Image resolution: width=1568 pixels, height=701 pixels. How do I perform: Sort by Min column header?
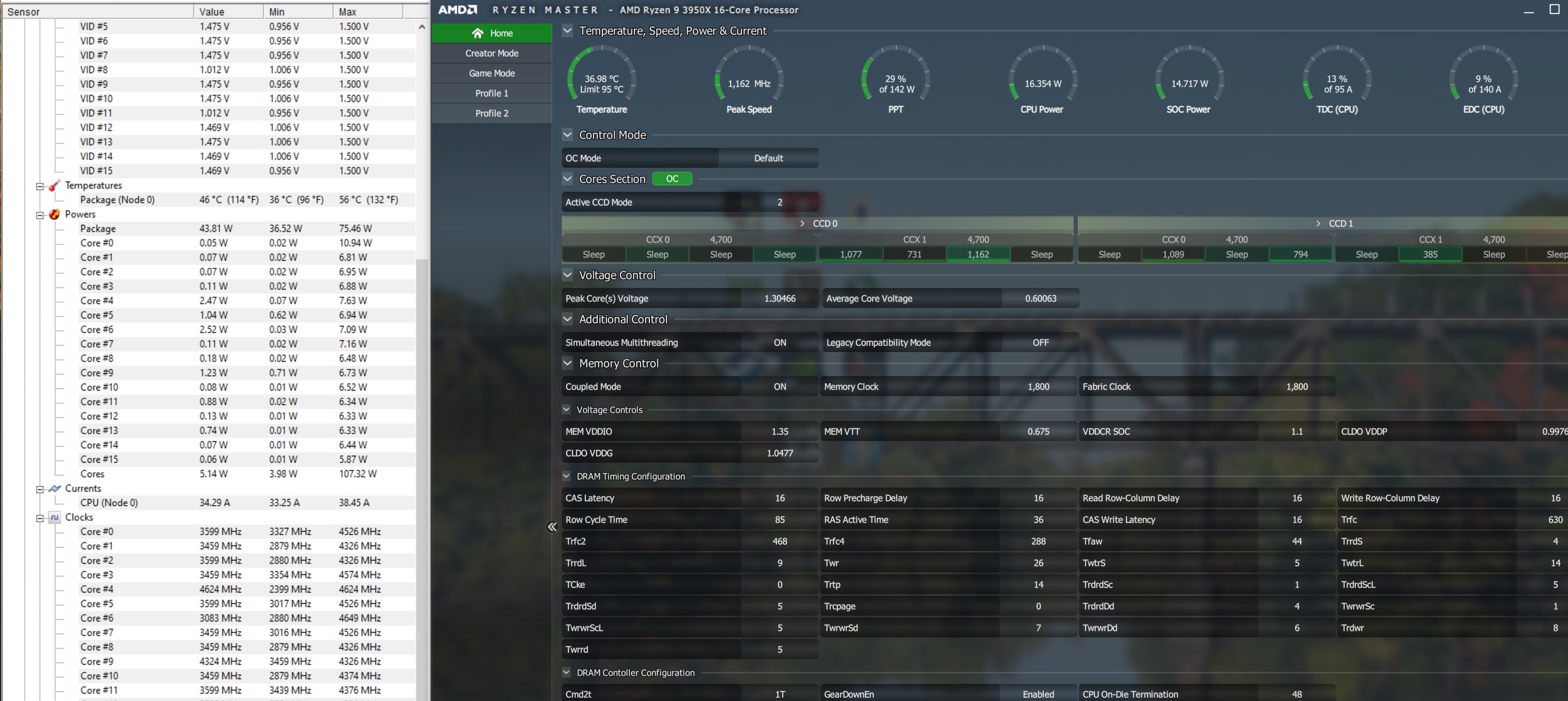(x=298, y=11)
